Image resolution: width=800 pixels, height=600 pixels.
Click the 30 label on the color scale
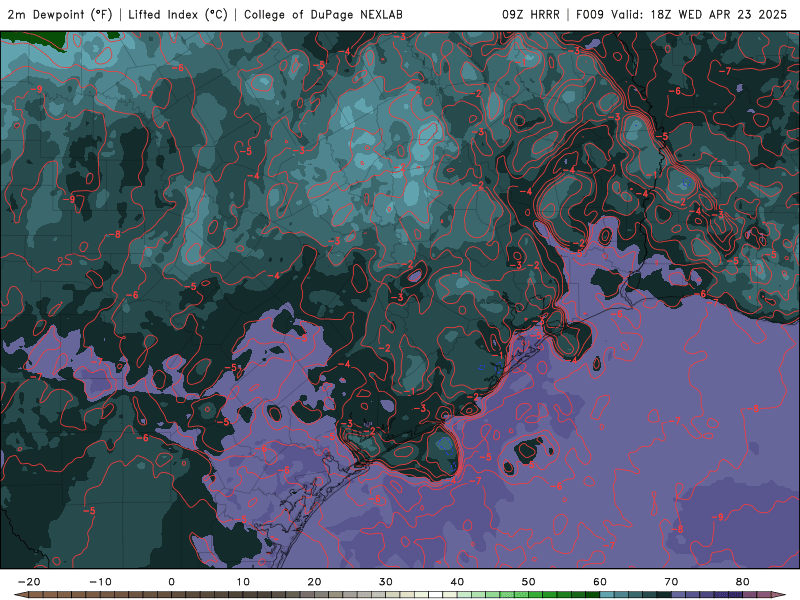tap(386, 582)
